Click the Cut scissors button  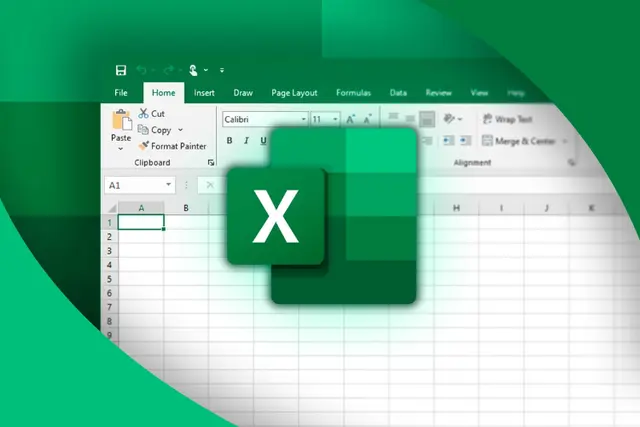(x=151, y=113)
